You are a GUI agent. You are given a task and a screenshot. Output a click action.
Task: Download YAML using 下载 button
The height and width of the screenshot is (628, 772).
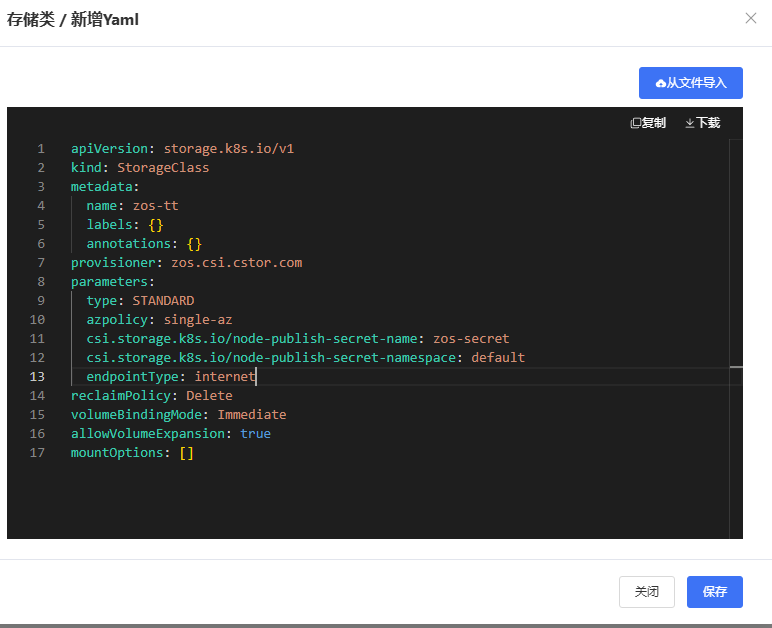pos(703,123)
